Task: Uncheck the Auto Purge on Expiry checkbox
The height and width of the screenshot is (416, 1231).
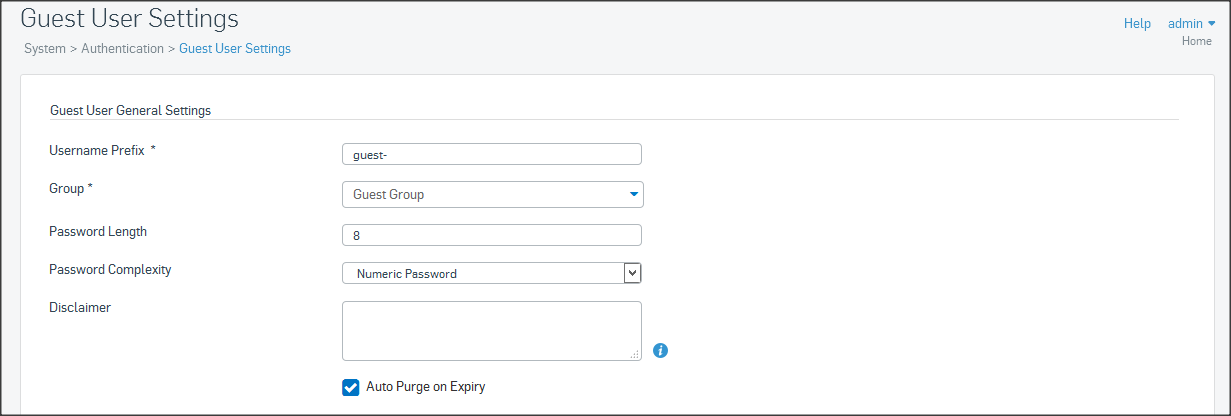Action: click(x=351, y=387)
